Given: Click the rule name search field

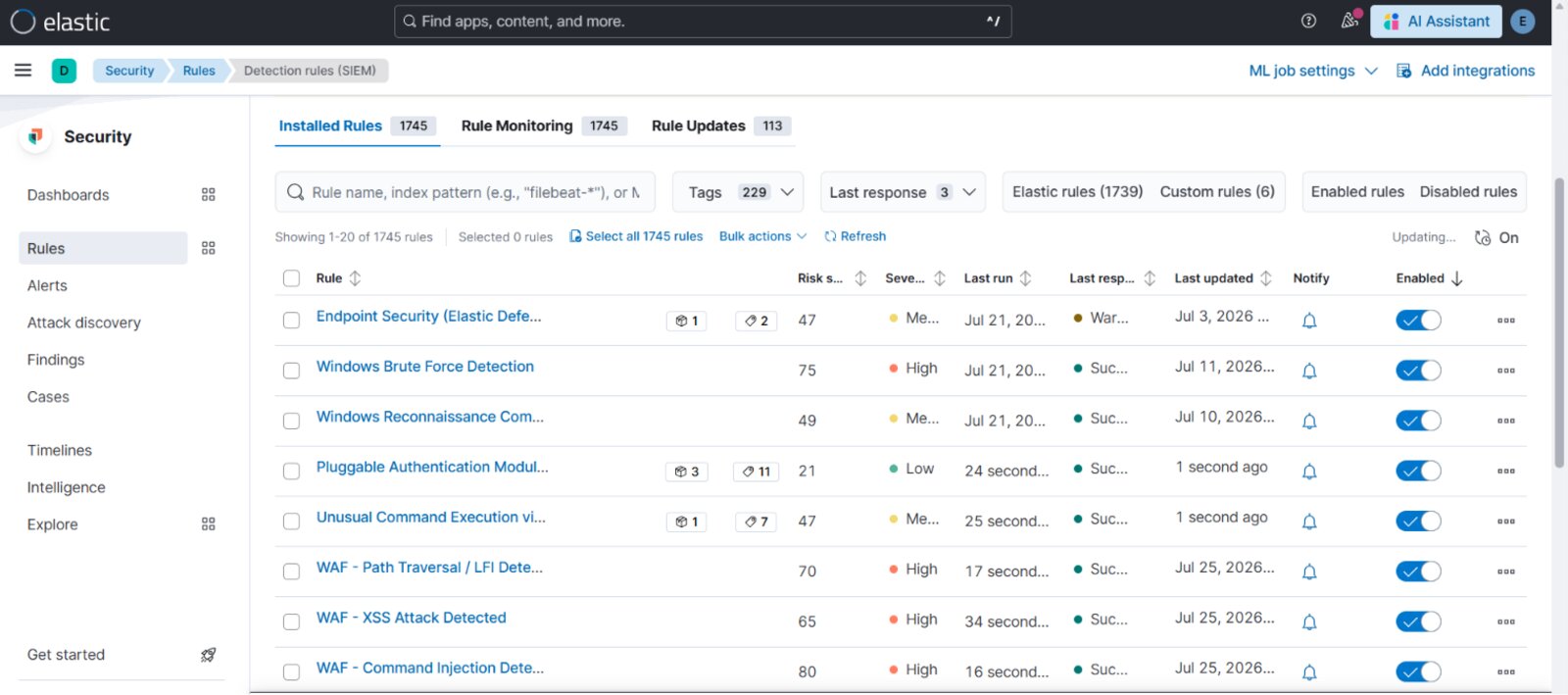Looking at the screenshot, I should [x=465, y=192].
